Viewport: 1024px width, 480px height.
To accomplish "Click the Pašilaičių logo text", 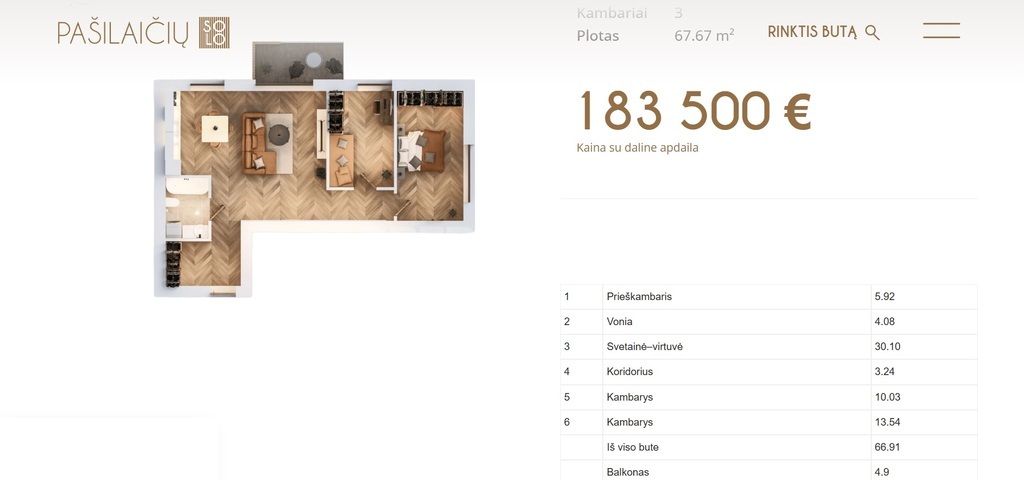I will [123, 33].
